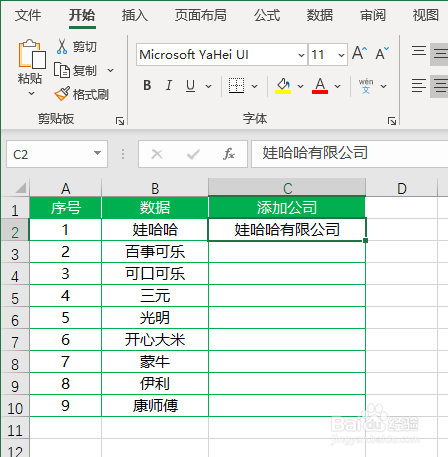Select column D header
This screenshot has height=457, width=448.
(402, 188)
